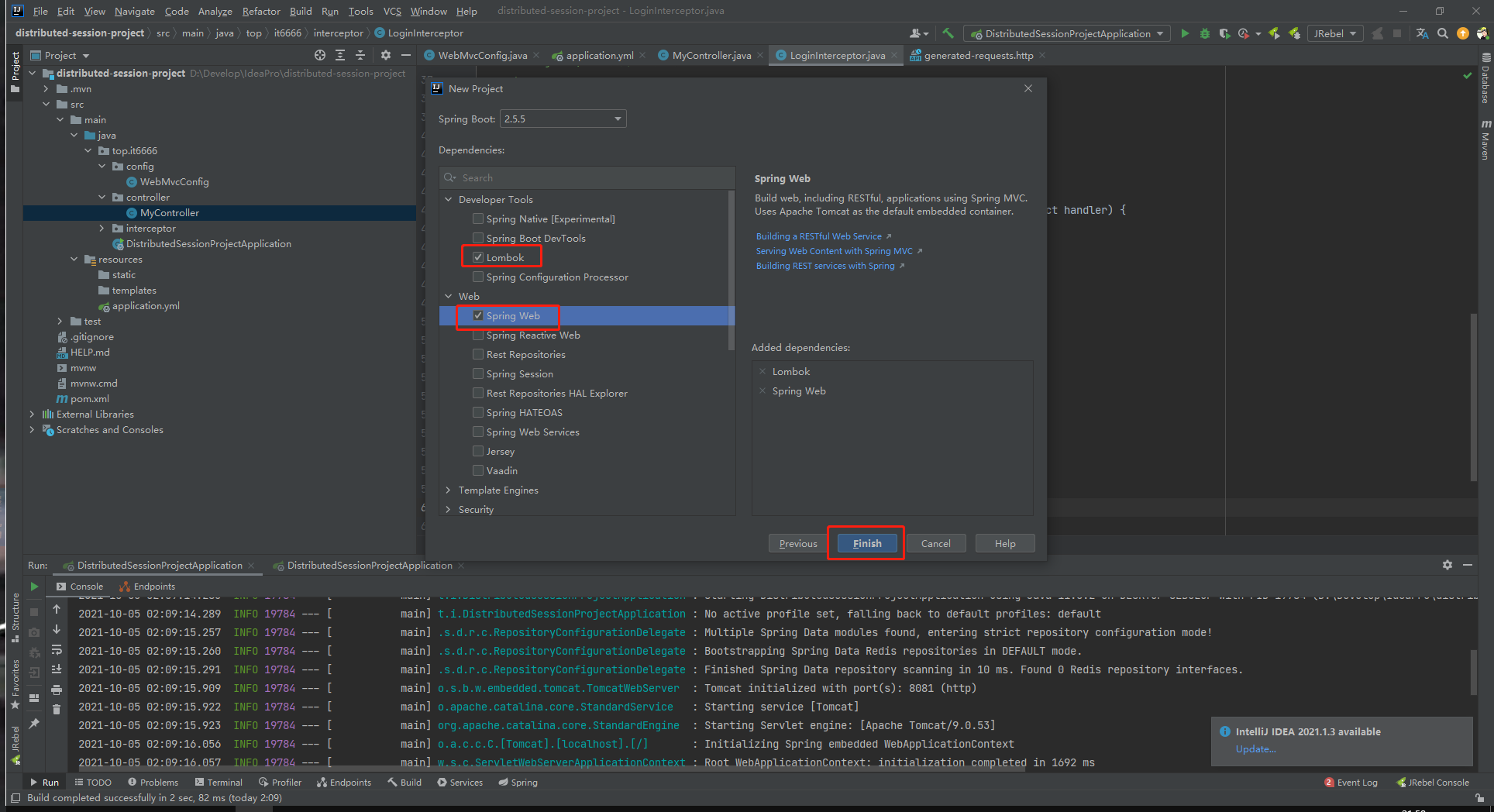Hide the Project tool window with minus icon
This screenshot has width=1494, height=812.
[406, 55]
